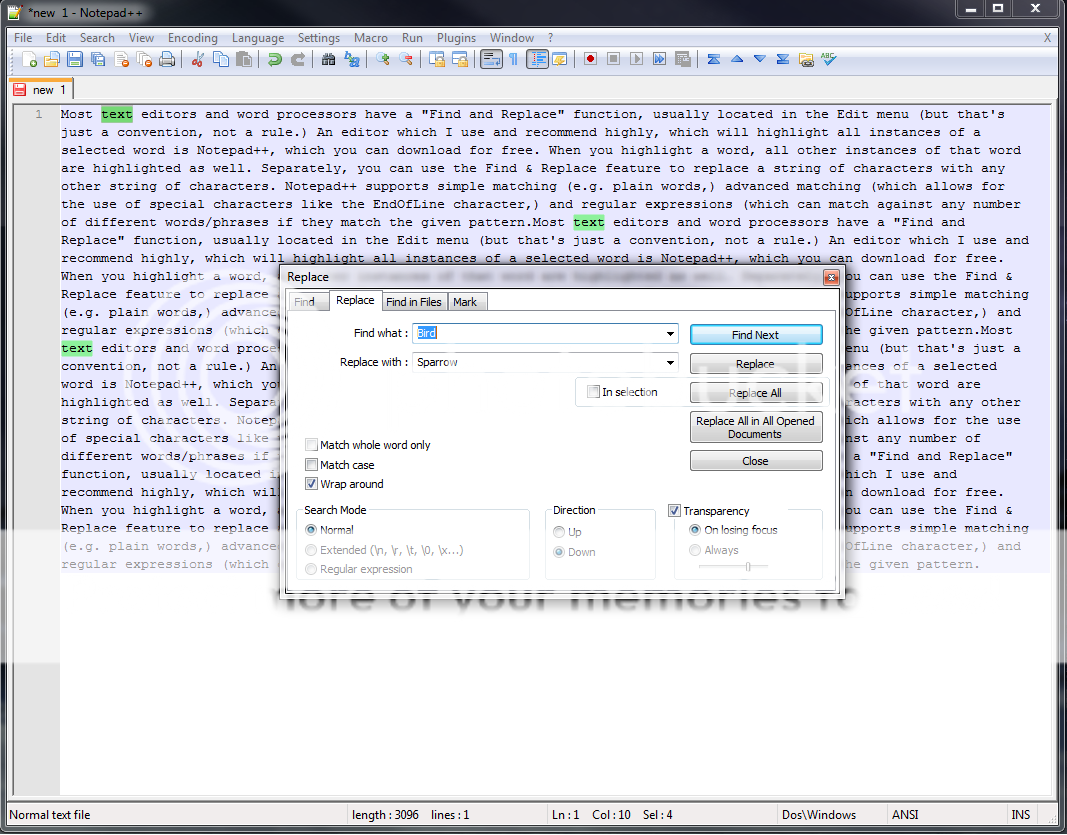The image size is (1067, 835).
Task: Click the Print toolbar icon
Action: pos(167,60)
